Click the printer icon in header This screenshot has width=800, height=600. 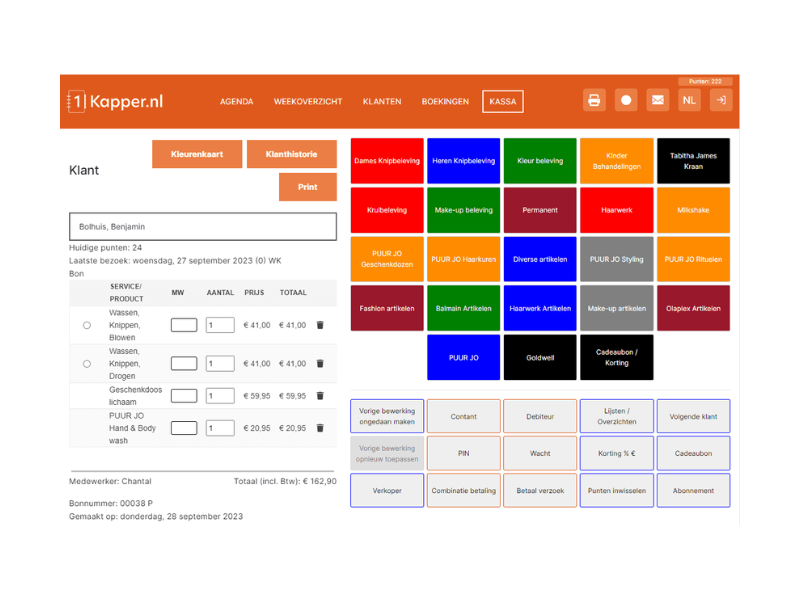click(594, 100)
